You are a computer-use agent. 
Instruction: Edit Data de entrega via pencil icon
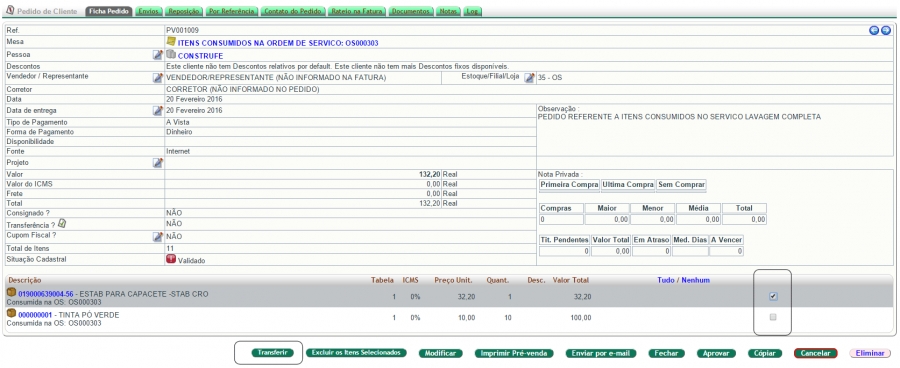(157, 111)
